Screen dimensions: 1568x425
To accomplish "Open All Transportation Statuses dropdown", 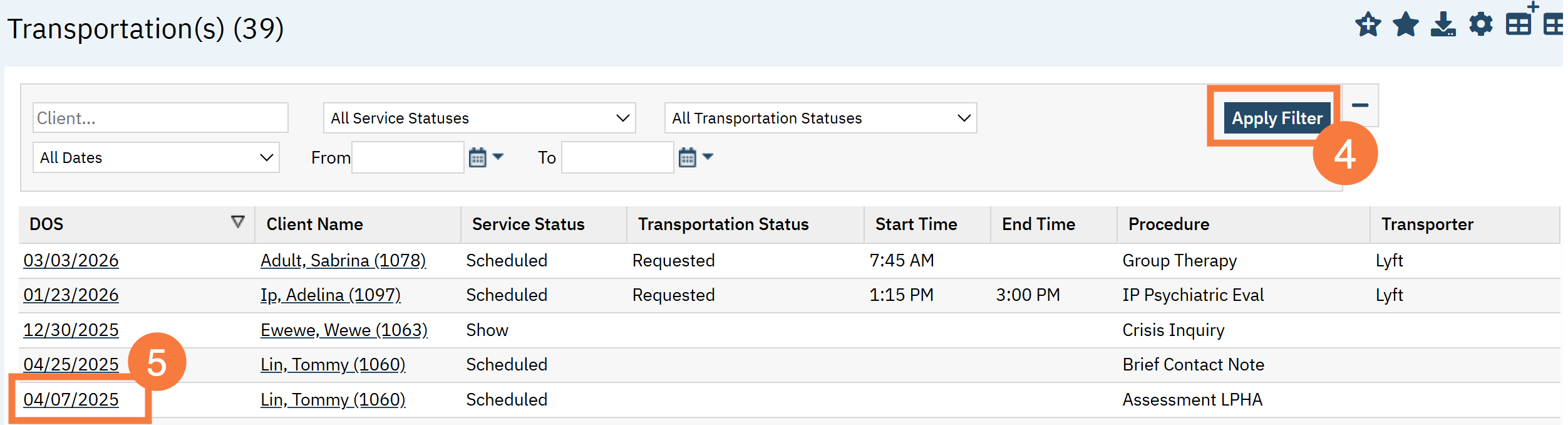I will [820, 118].
